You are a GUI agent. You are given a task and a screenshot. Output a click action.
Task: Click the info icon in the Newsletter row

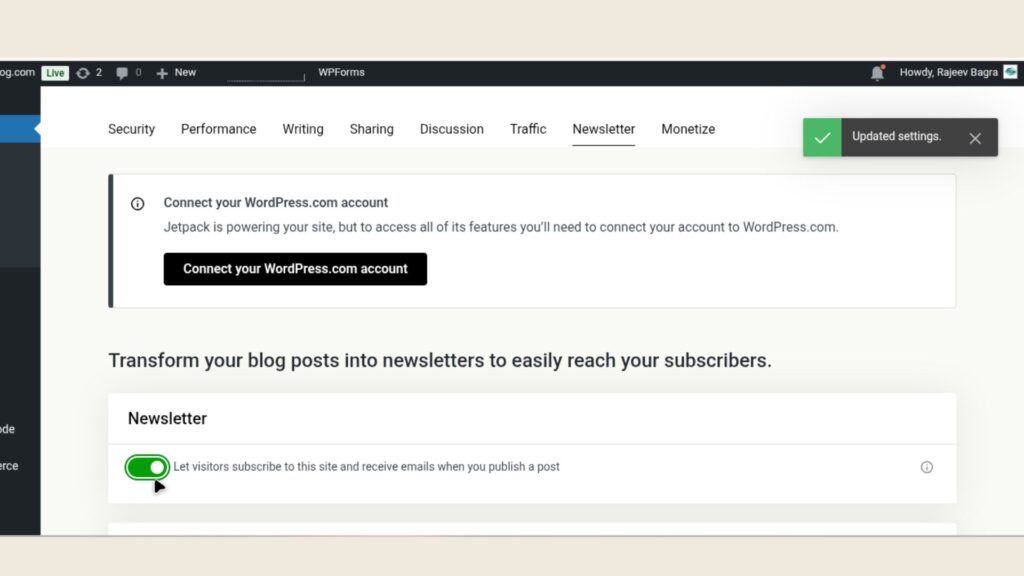(927, 467)
